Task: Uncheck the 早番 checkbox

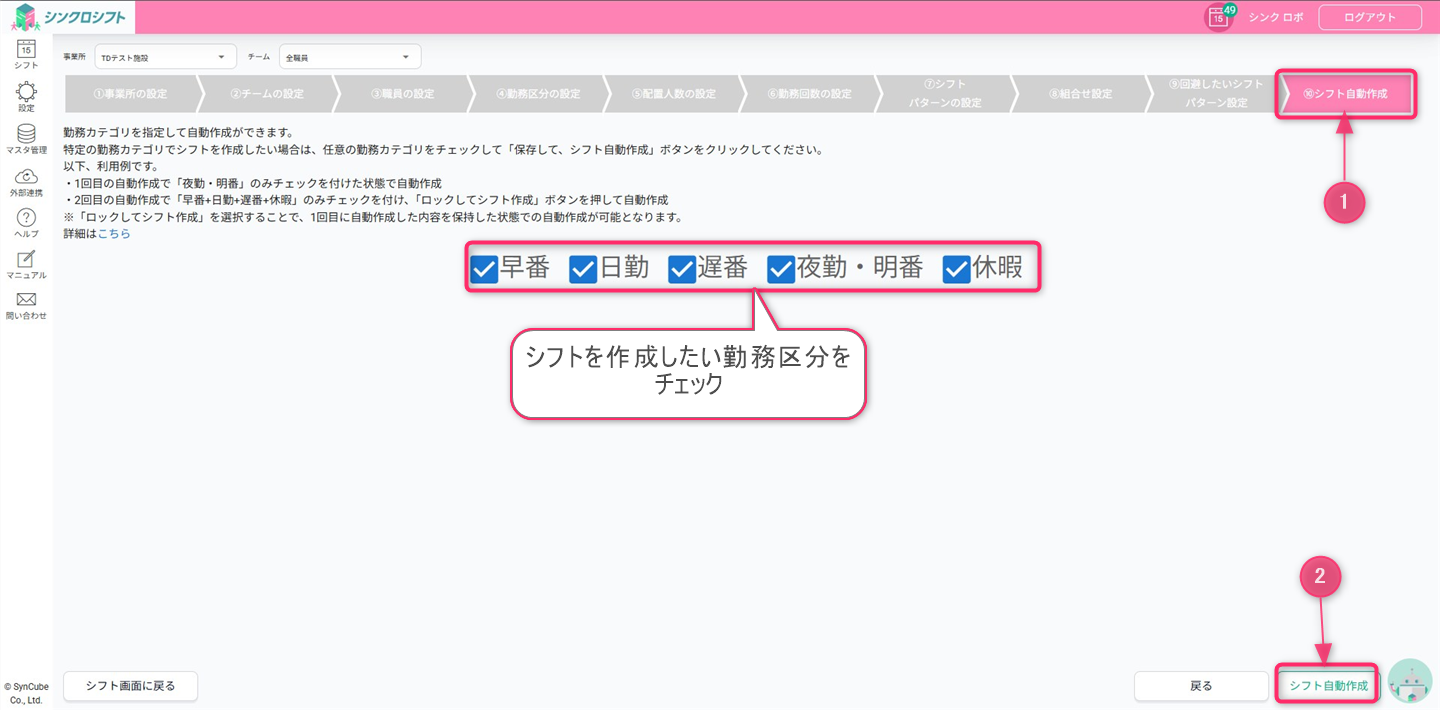Action: [484, 269]
